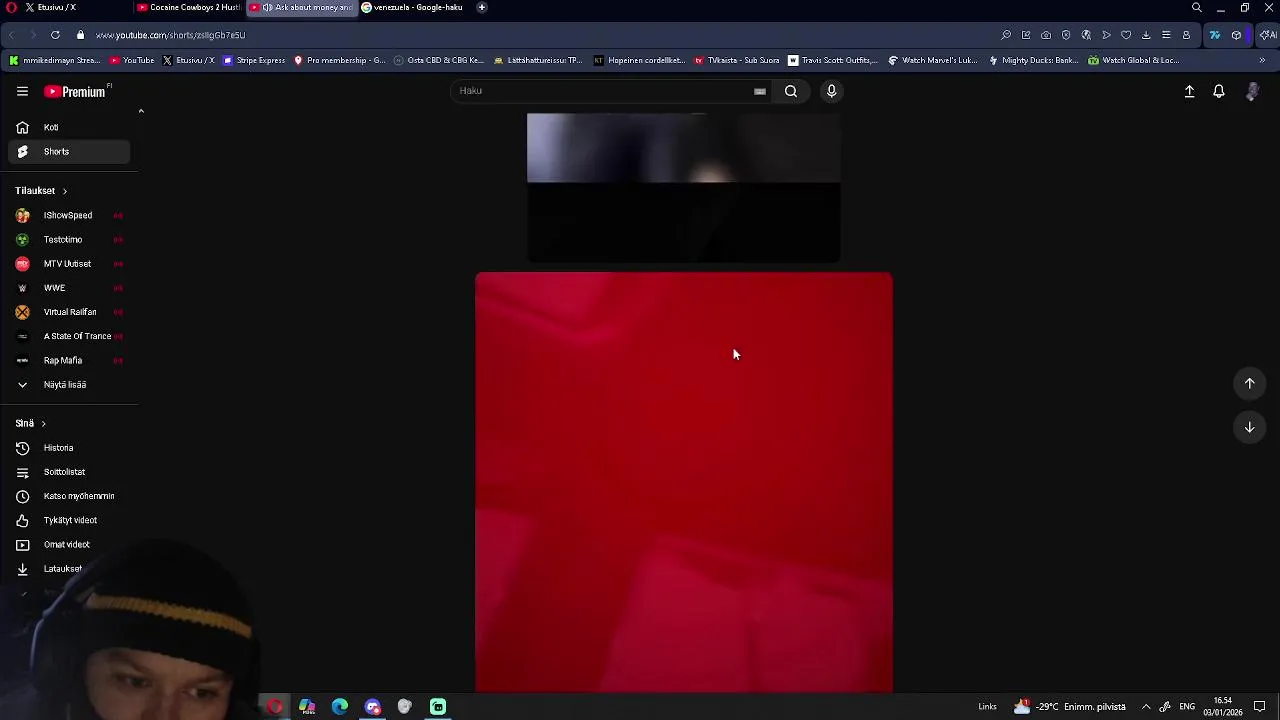
Task: Open a new browser tab
Action: 482,7
